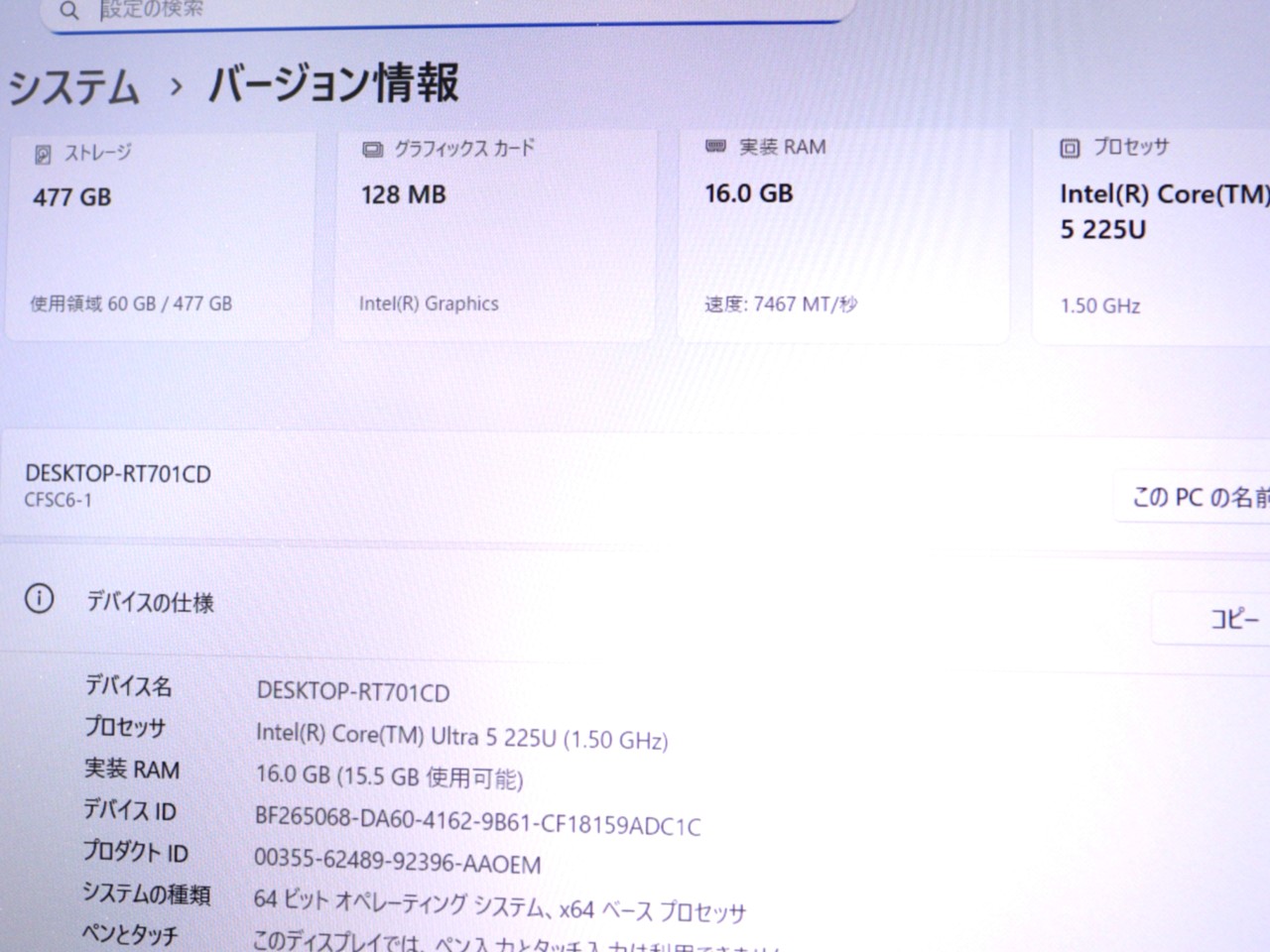Click the magnifier icon in the settings search box
1270x952 pixels.
(68, 11)
